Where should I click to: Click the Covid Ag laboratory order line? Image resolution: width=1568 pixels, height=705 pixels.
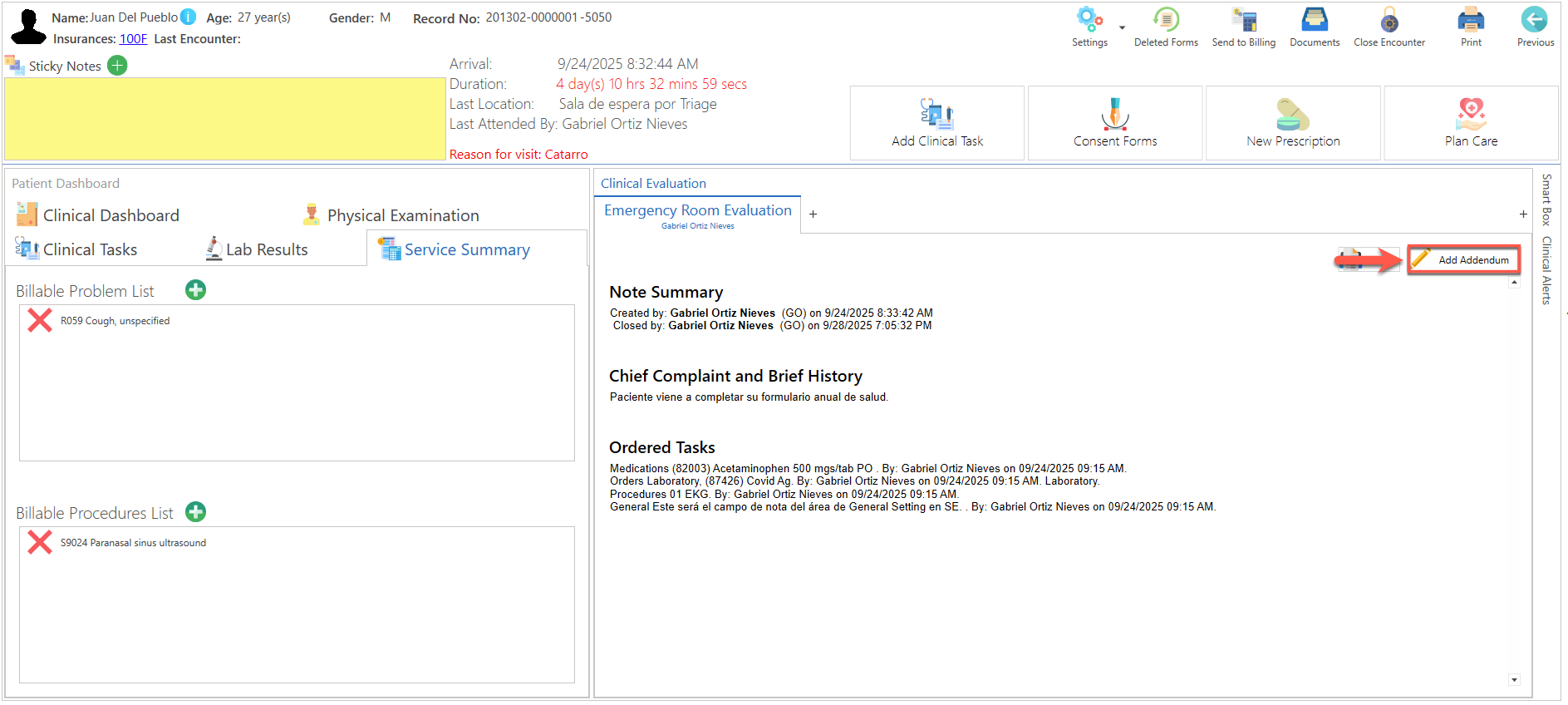[x=854, y=481]
